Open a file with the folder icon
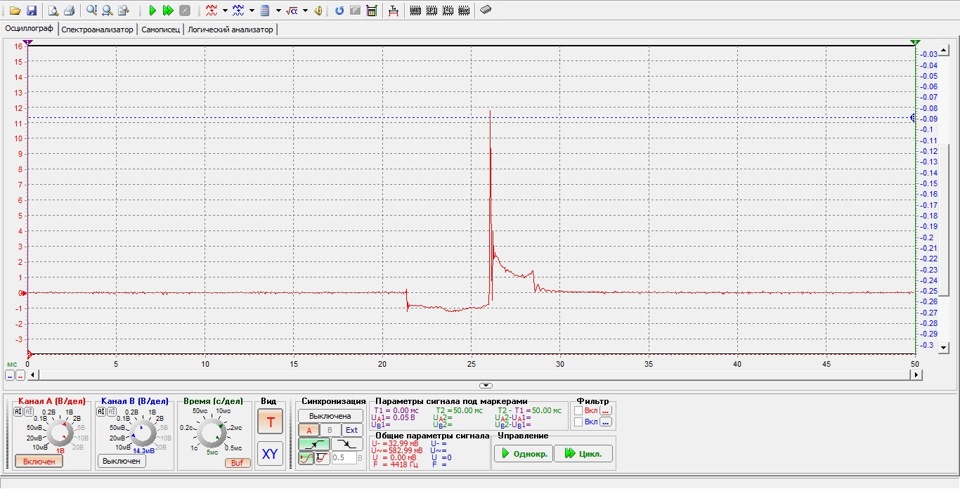Viewport: 960px width, 489px height. 15,10
